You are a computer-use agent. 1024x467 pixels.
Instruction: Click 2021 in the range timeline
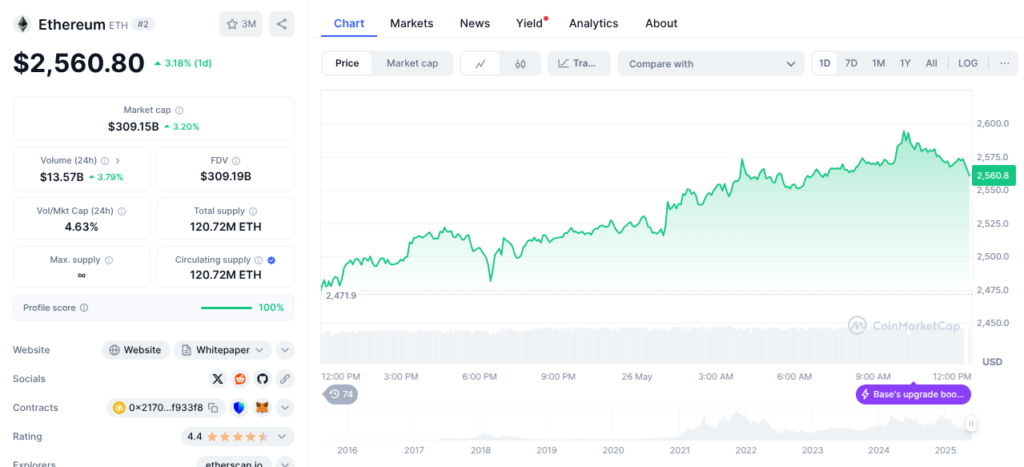[679, 450]
